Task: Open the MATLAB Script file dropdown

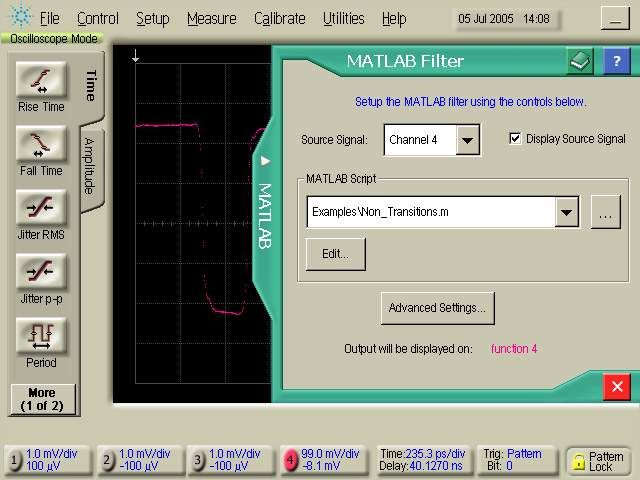Action: (x=568, y=212)
